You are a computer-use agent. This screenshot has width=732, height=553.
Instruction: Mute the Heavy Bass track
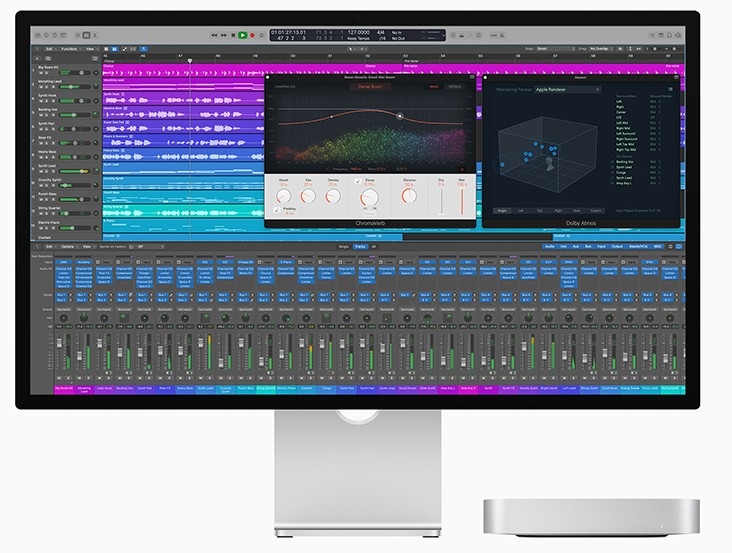pyautogui.click(x=41, y=157)
